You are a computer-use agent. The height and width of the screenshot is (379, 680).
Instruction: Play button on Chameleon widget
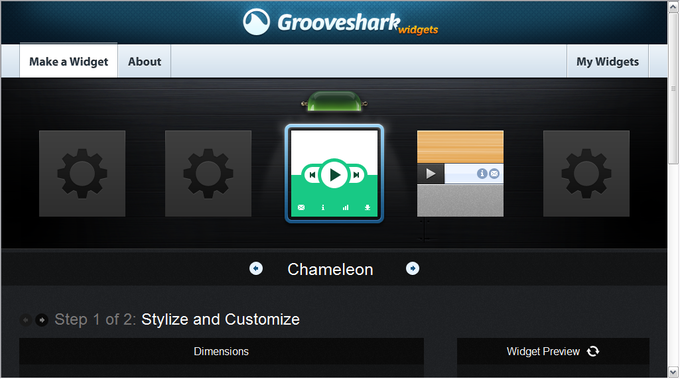334,175
